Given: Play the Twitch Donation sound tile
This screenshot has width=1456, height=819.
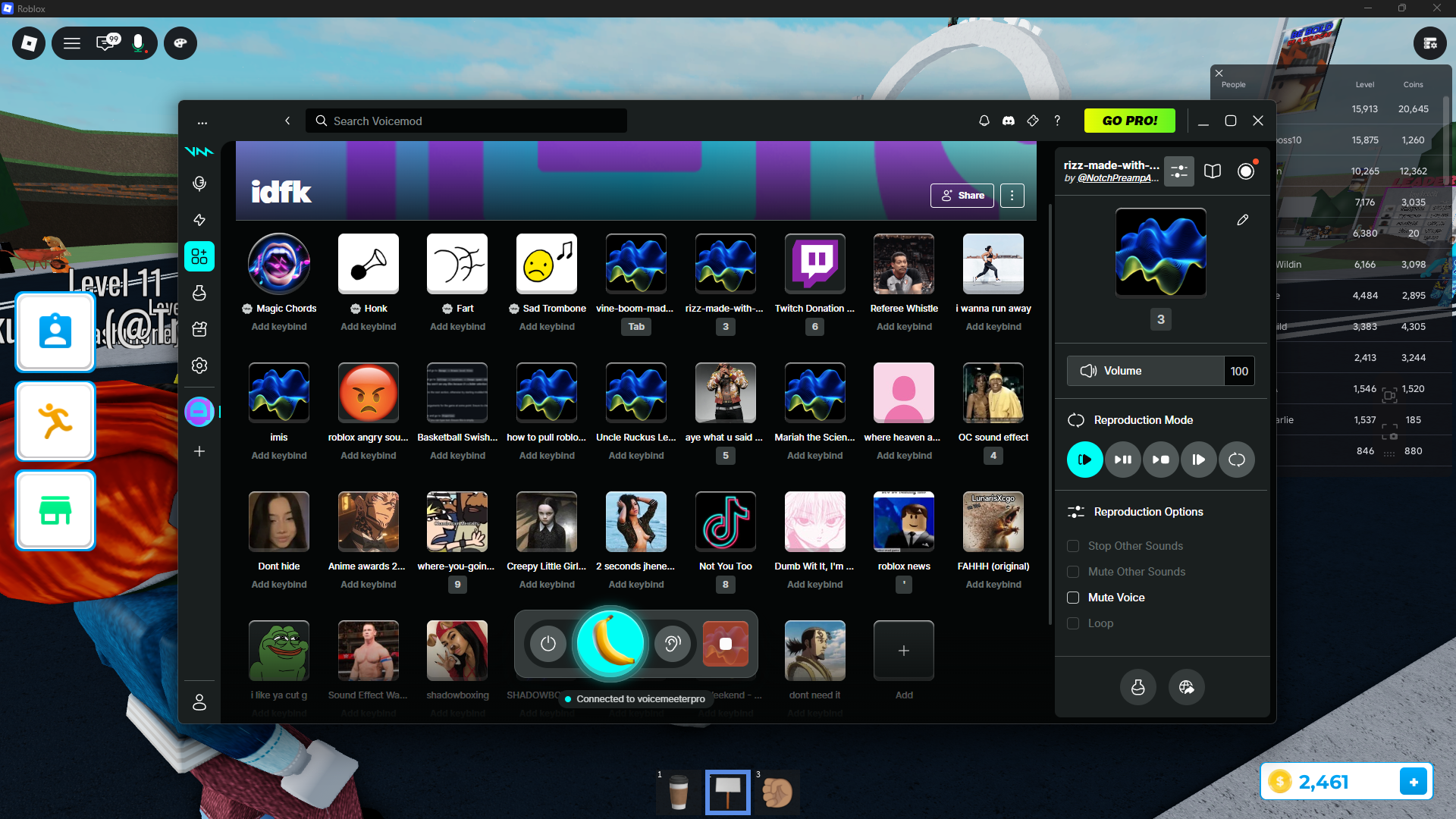Looking at the screenshot, I should click(815, 263).
